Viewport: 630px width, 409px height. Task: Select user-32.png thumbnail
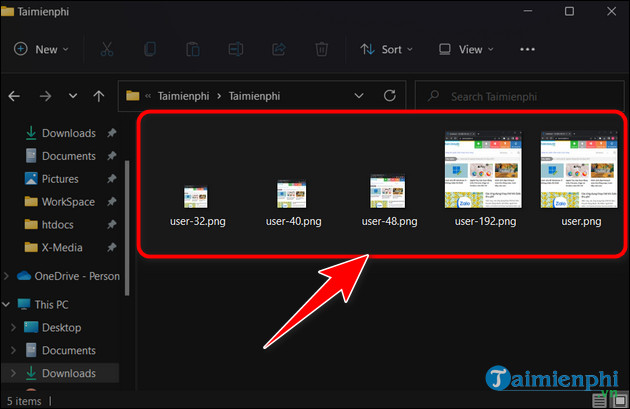point(196,196)
